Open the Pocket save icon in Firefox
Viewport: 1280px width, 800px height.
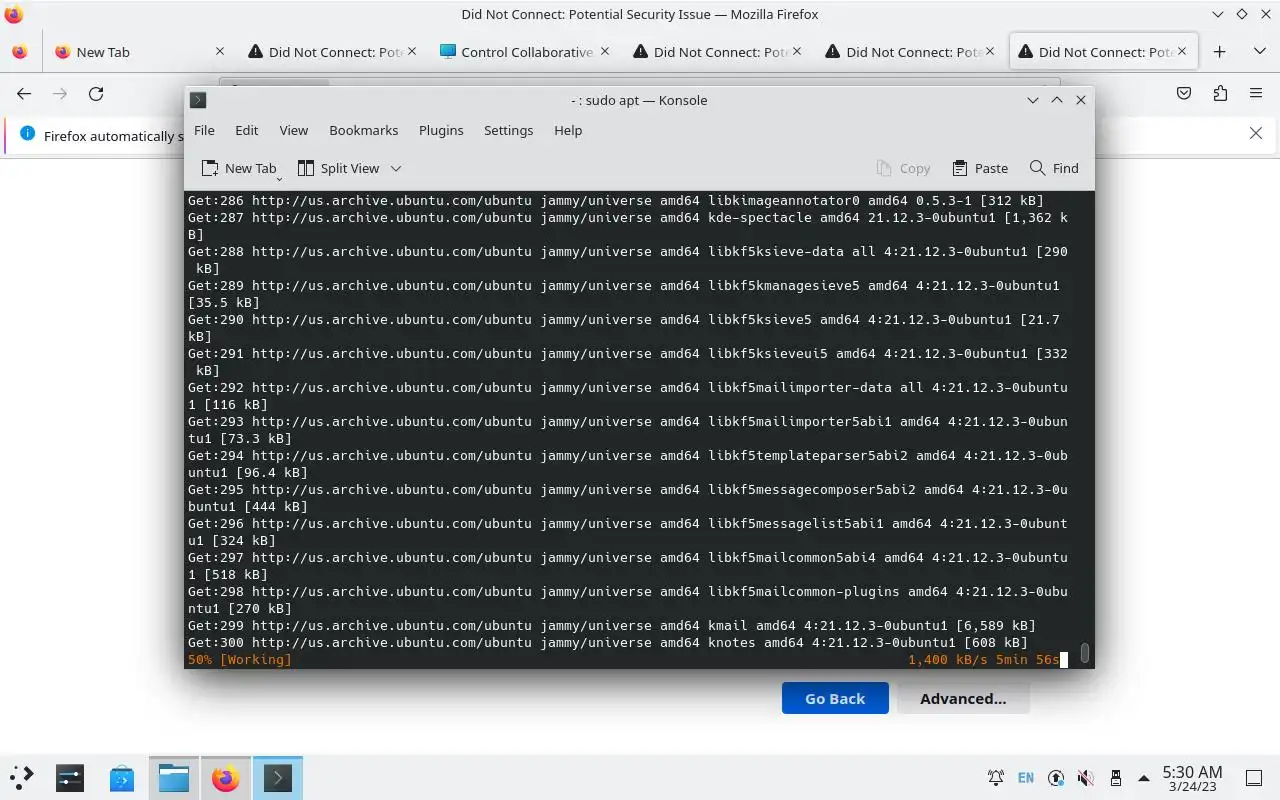click(x=1184, y=93)
